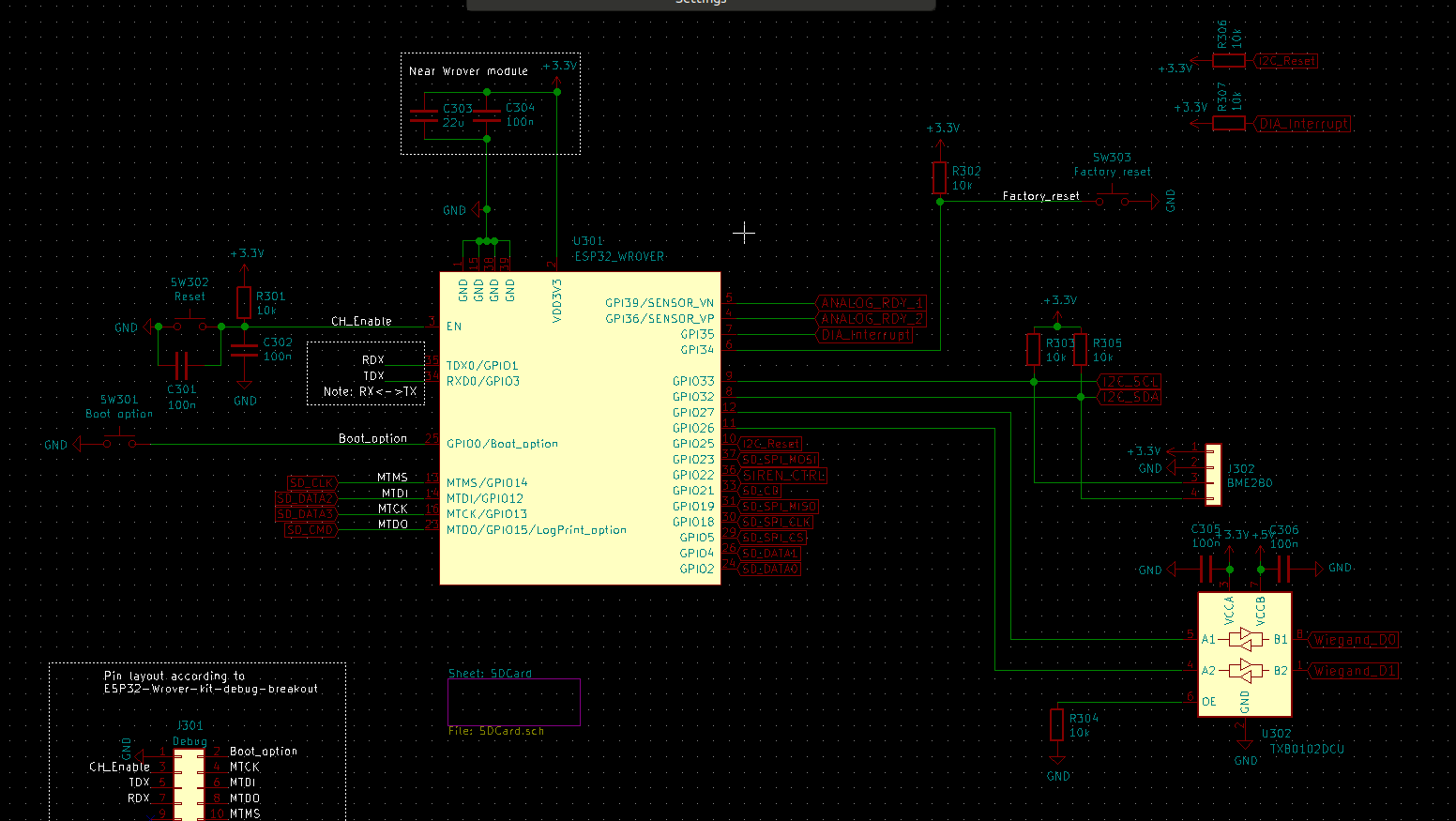This screenshot has height=821, width=1456.
Task: Click the SD:SPI_CLK global label
Action: [776, 522]
